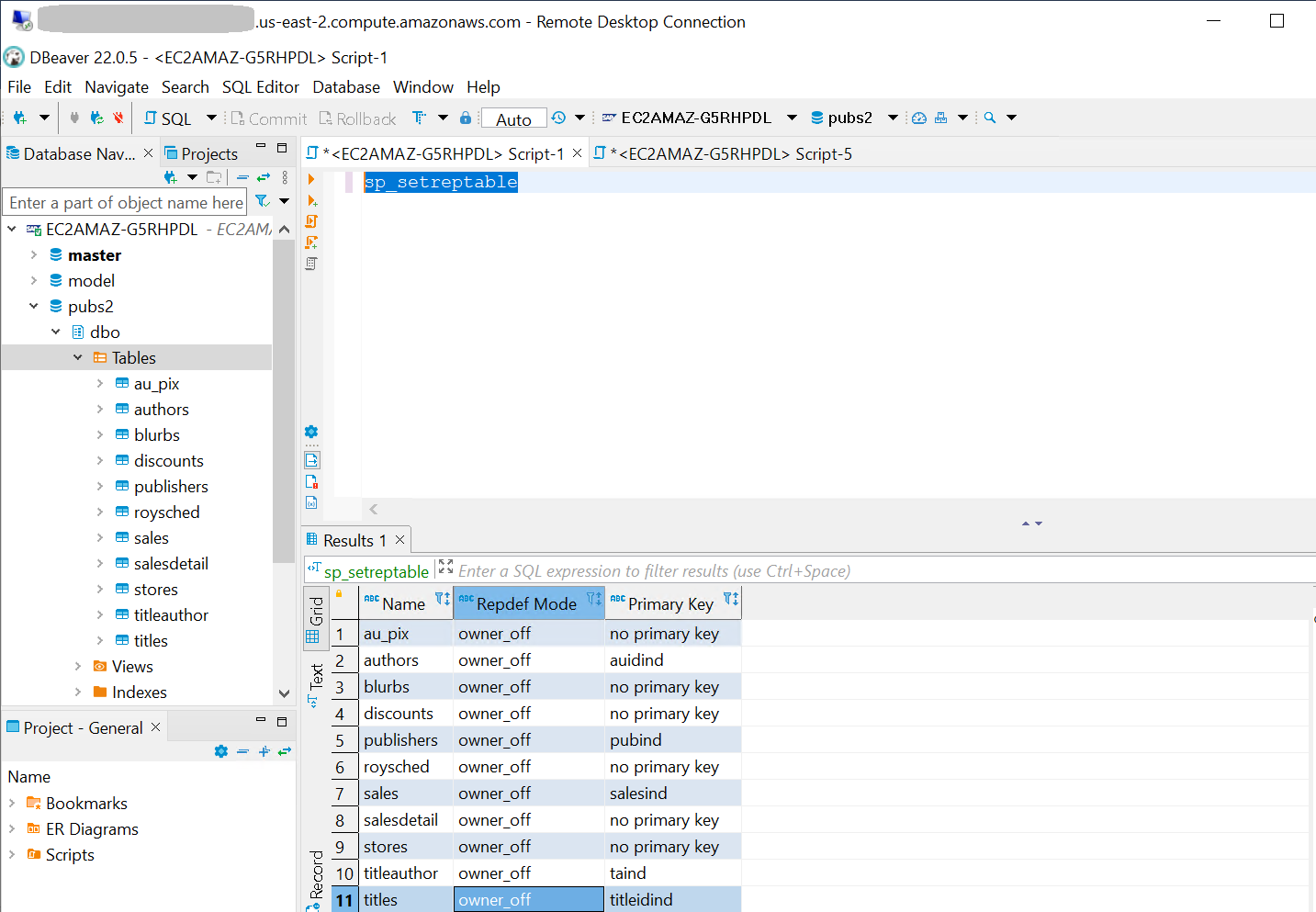Expand the authors table node
The image size is (1316, 912).
point(100,409)
